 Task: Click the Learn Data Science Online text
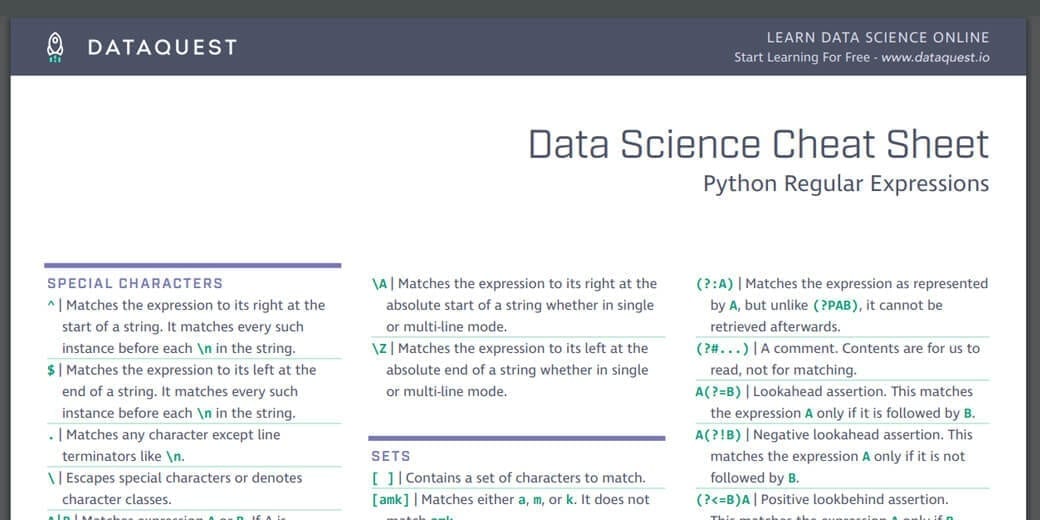click(x=877, y=37)
